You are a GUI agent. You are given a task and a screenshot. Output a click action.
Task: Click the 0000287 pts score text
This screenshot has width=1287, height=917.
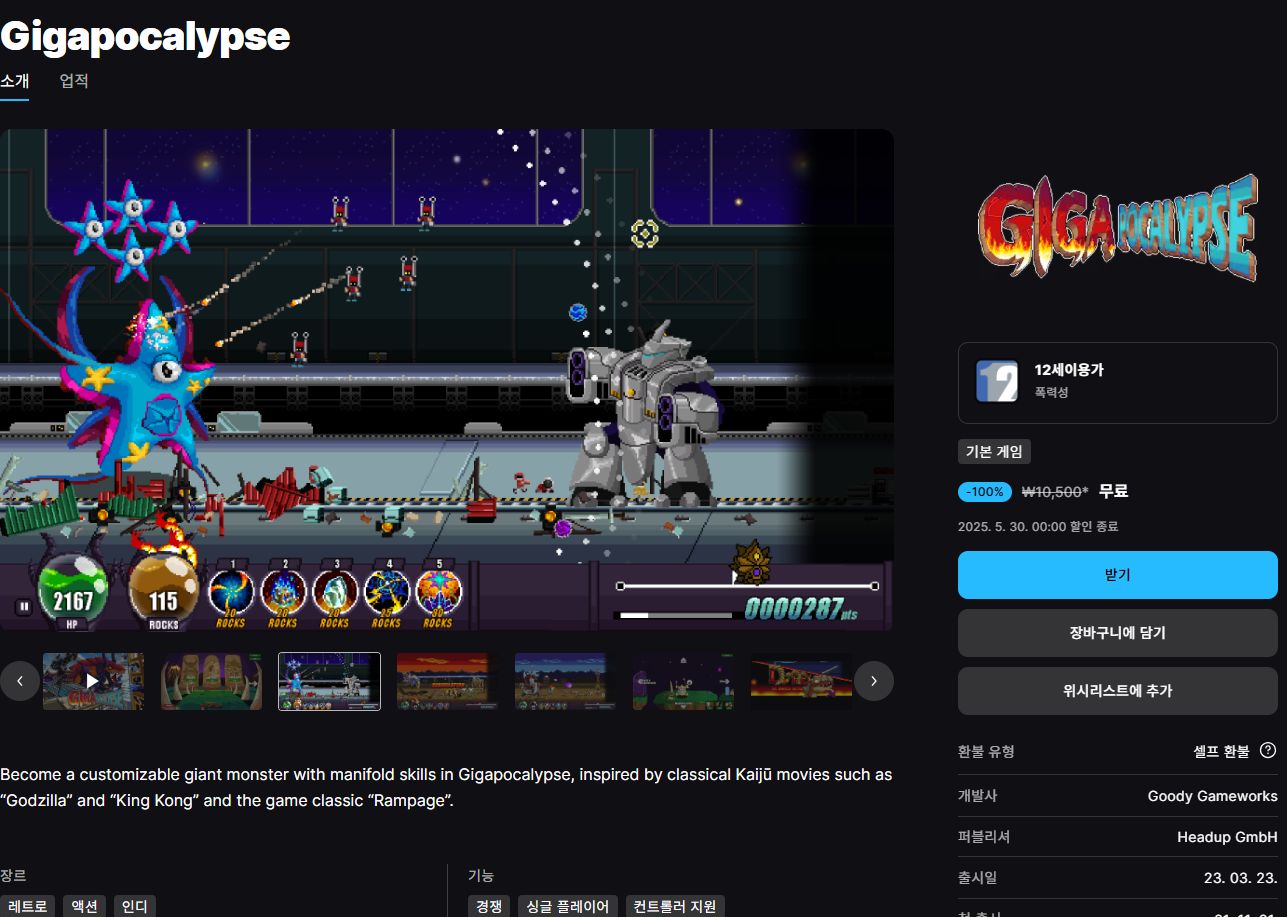tap(802, 609)
